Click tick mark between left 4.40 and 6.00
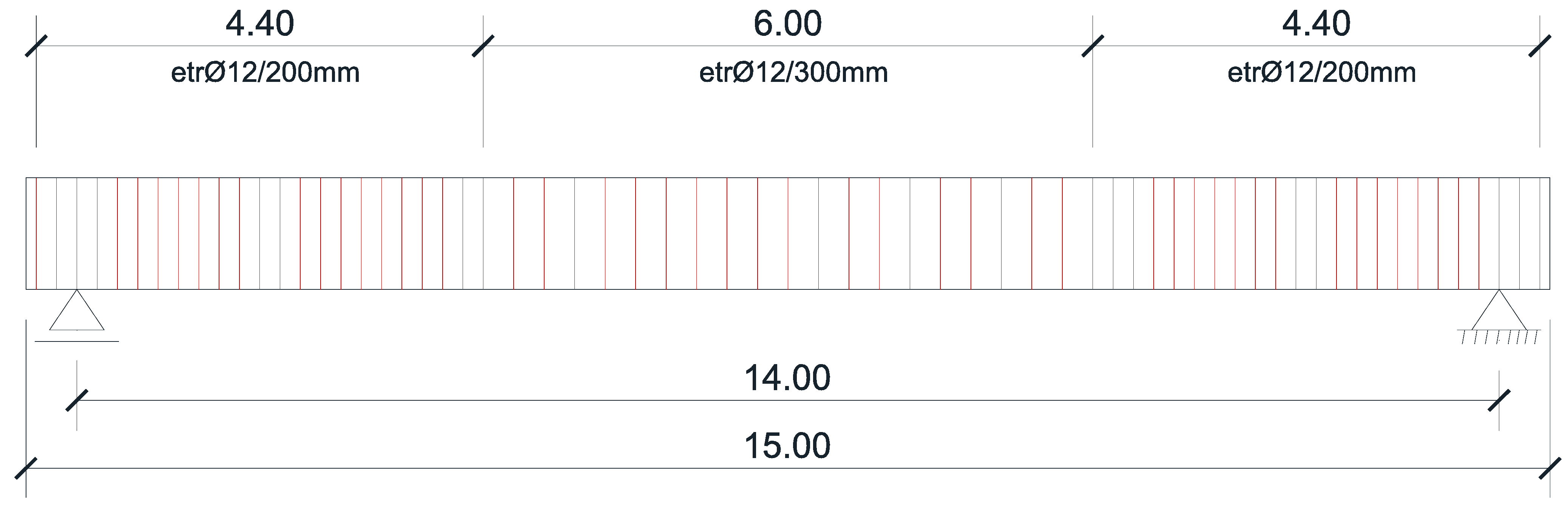 click(x=483, y=46)
